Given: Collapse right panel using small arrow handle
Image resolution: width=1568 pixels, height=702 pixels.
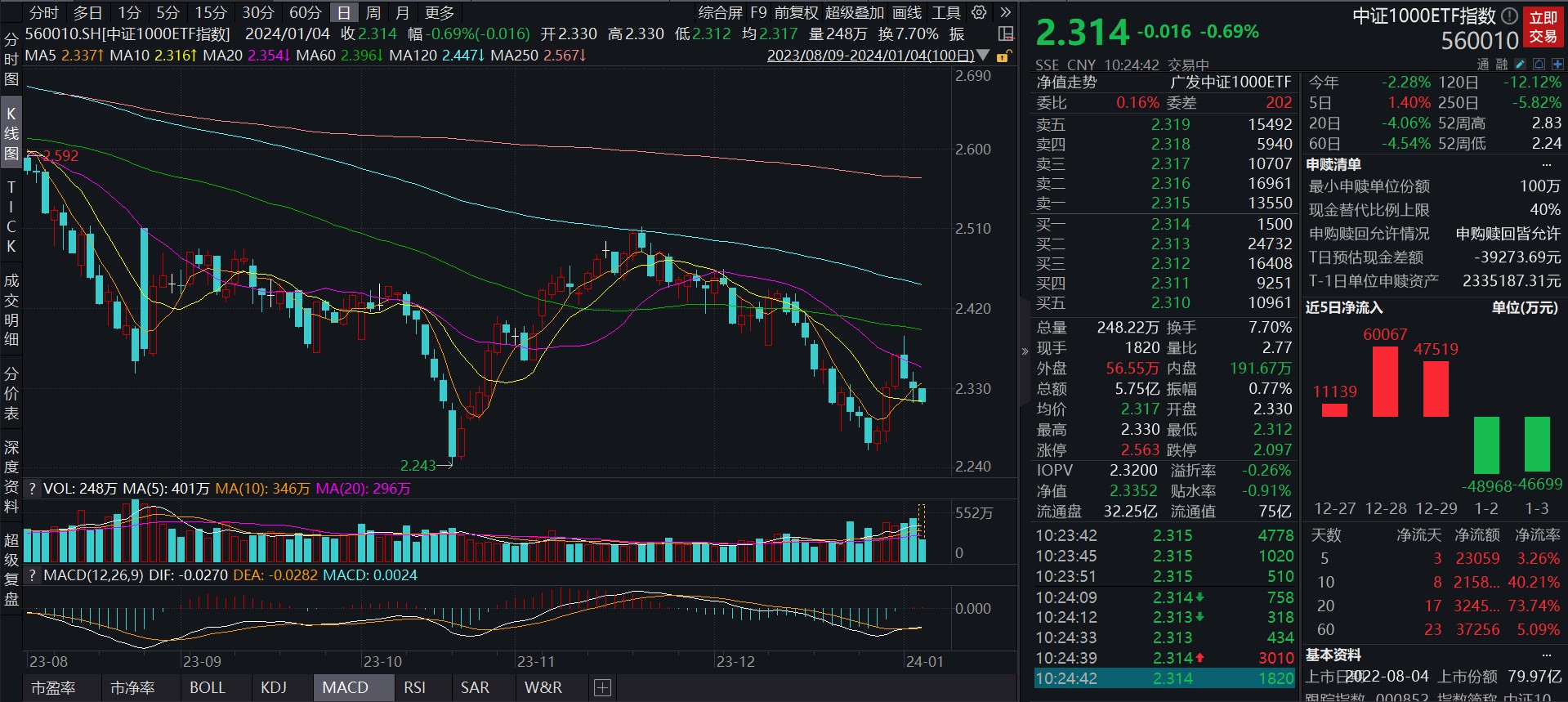Looking at the screenshot, I should pyautogui.click(x=1025, y=351).
